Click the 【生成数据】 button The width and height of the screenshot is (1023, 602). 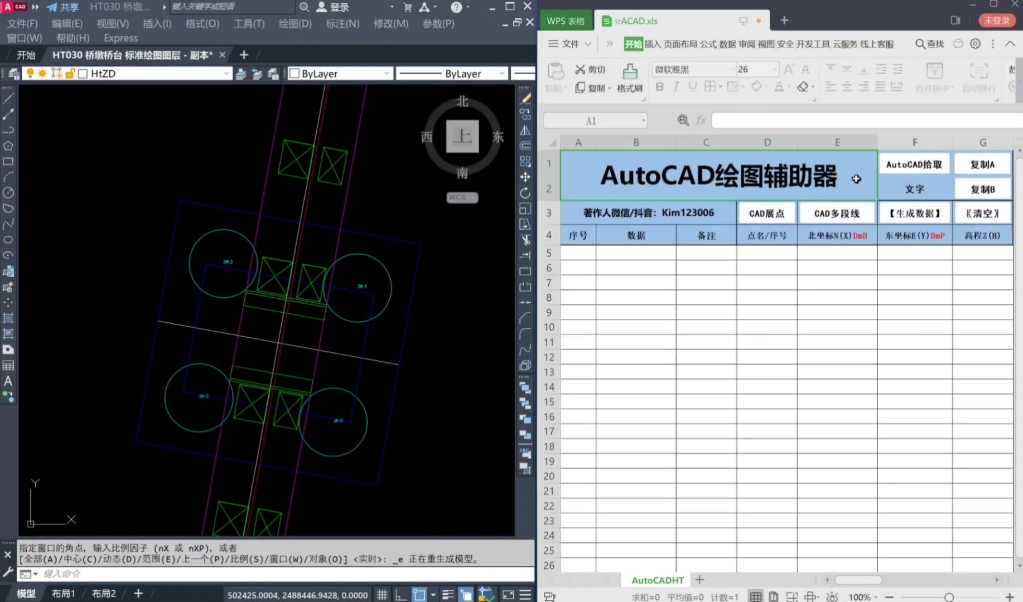coord(914,213)
